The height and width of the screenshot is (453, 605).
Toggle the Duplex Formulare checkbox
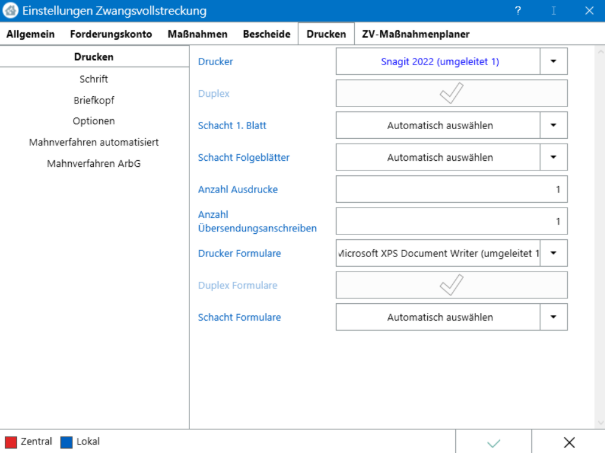[x=451, y=285]
